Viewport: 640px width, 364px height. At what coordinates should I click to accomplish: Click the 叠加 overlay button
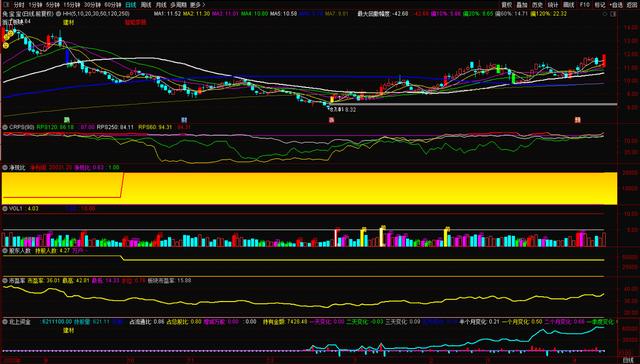pos(522,5)
